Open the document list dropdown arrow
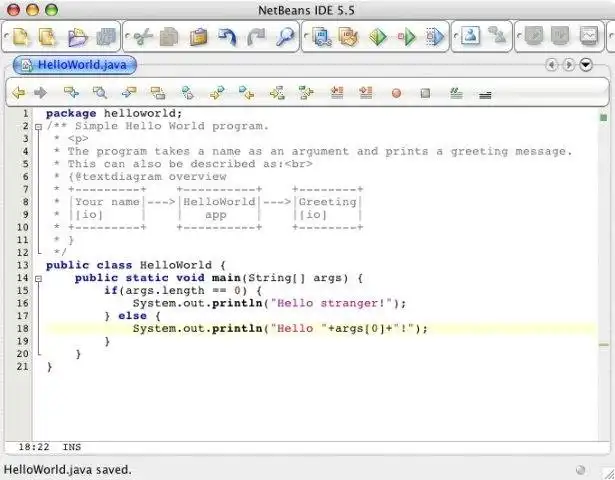The image size is (615, 480). pos(586,64)
